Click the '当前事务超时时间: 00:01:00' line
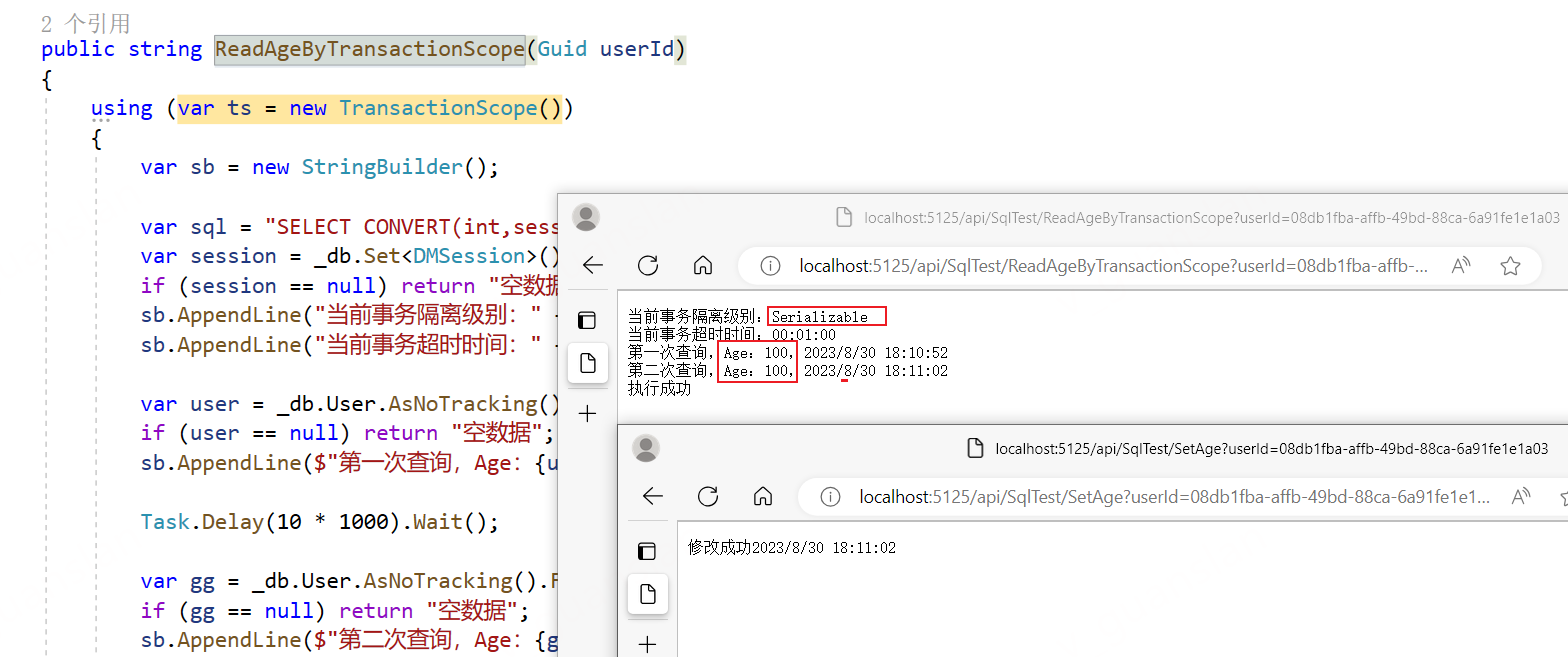Image resolution: width=1568 pixels, height=657 pixels. click(731, 335)
